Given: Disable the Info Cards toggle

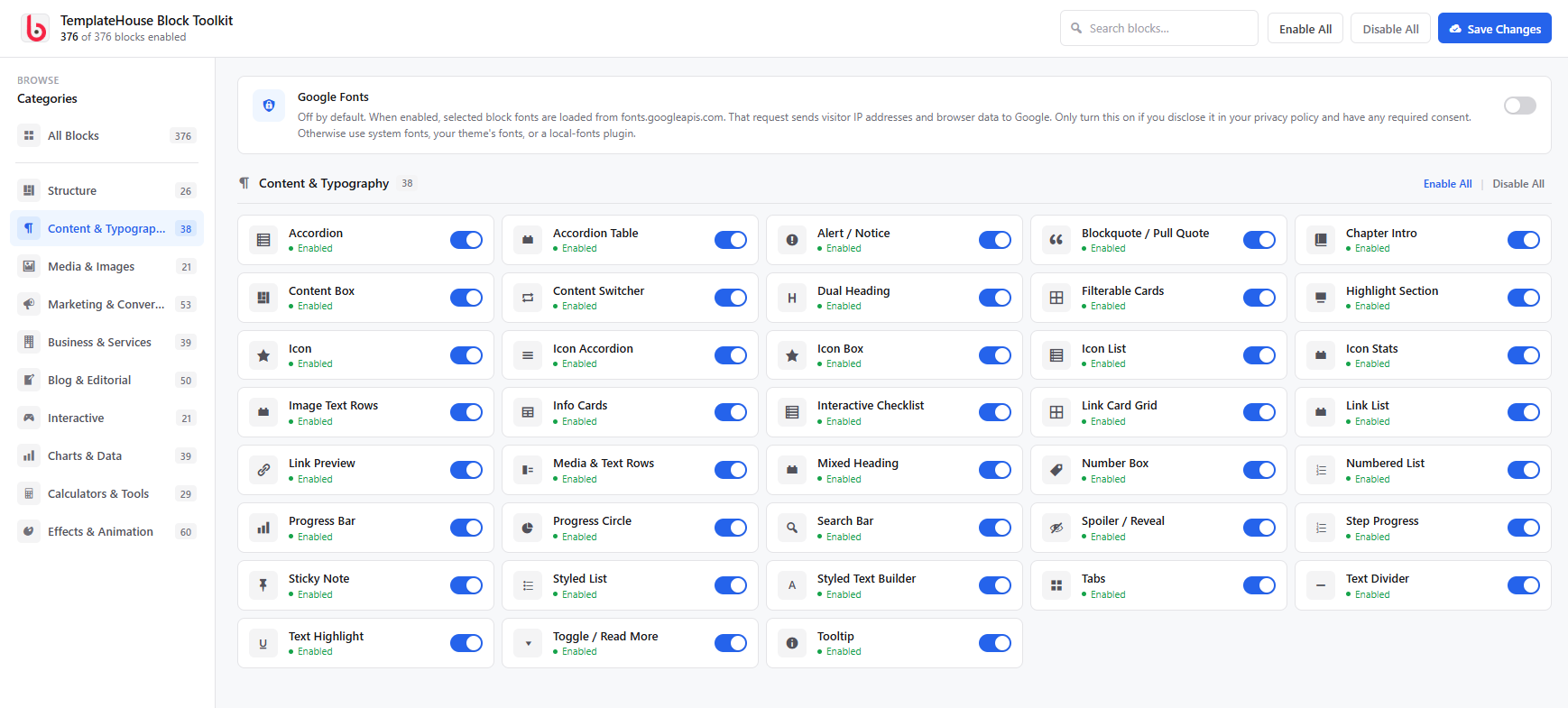Looking at the screenshot, I should [731, 412].
